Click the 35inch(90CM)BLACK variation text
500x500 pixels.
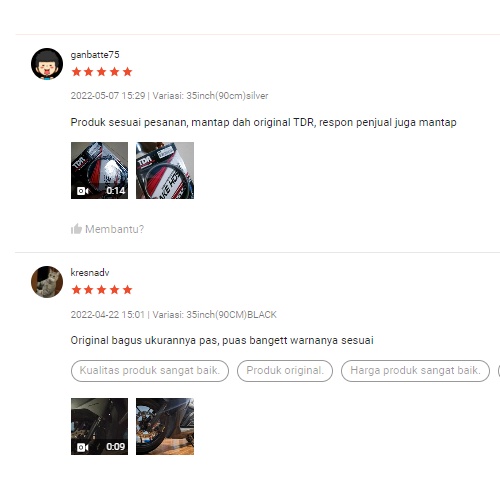pyautogui.click(x=232, y=315)
